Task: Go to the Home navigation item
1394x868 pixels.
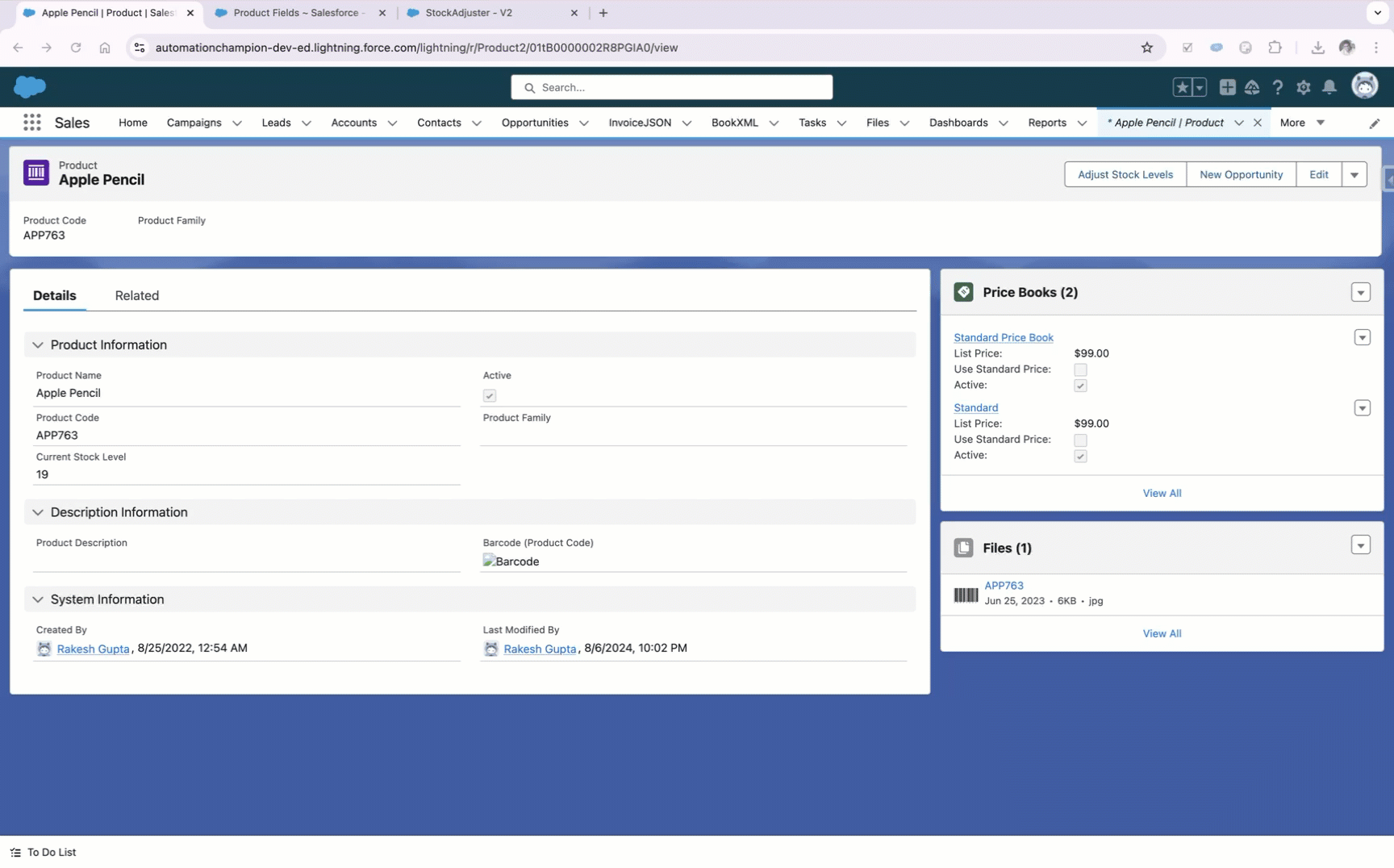Action: pos(133,123)
